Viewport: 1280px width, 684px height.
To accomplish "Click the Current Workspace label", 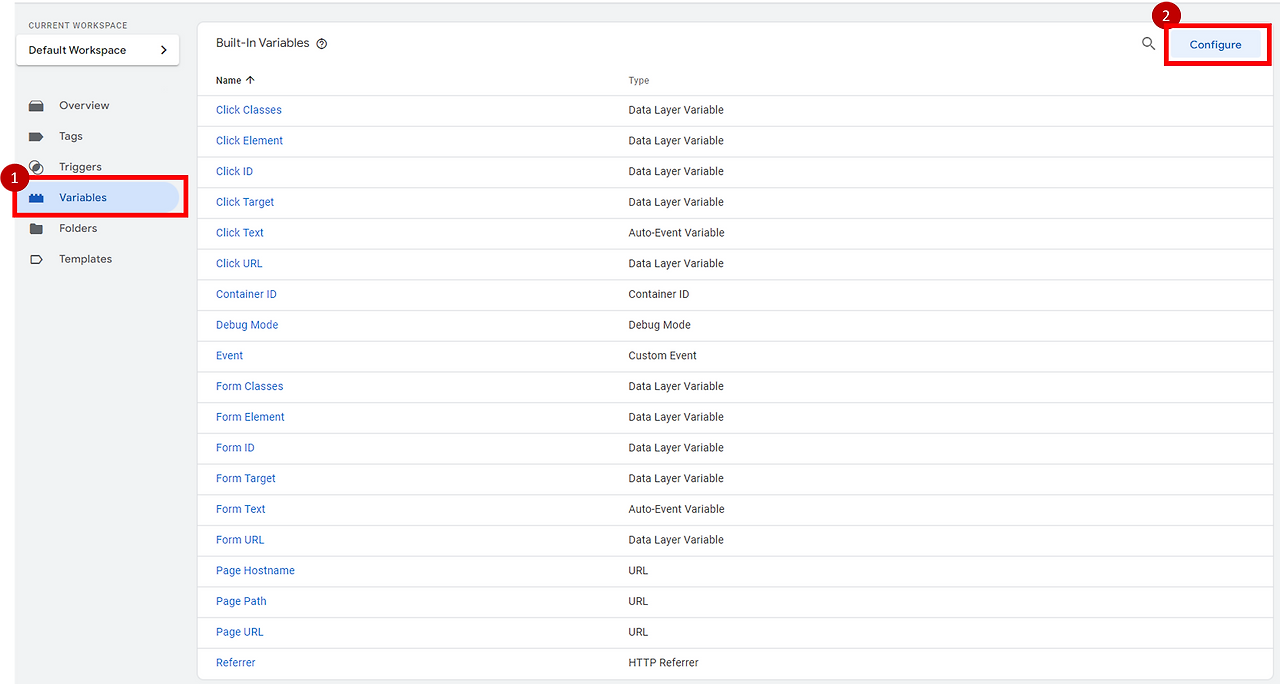I will [x=78, y=25].
